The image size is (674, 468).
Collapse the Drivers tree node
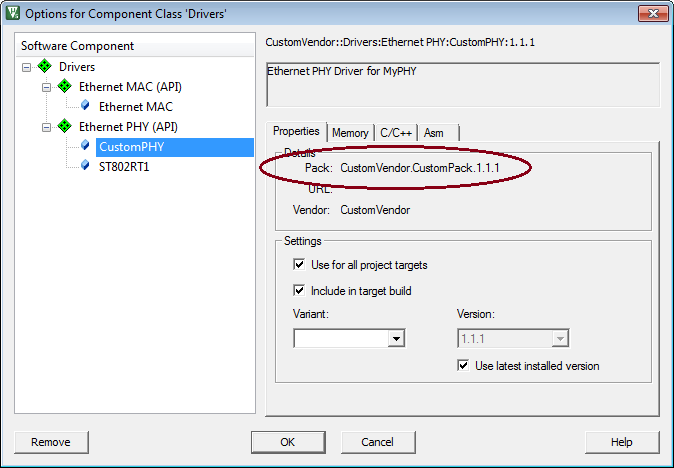[26, 67]
